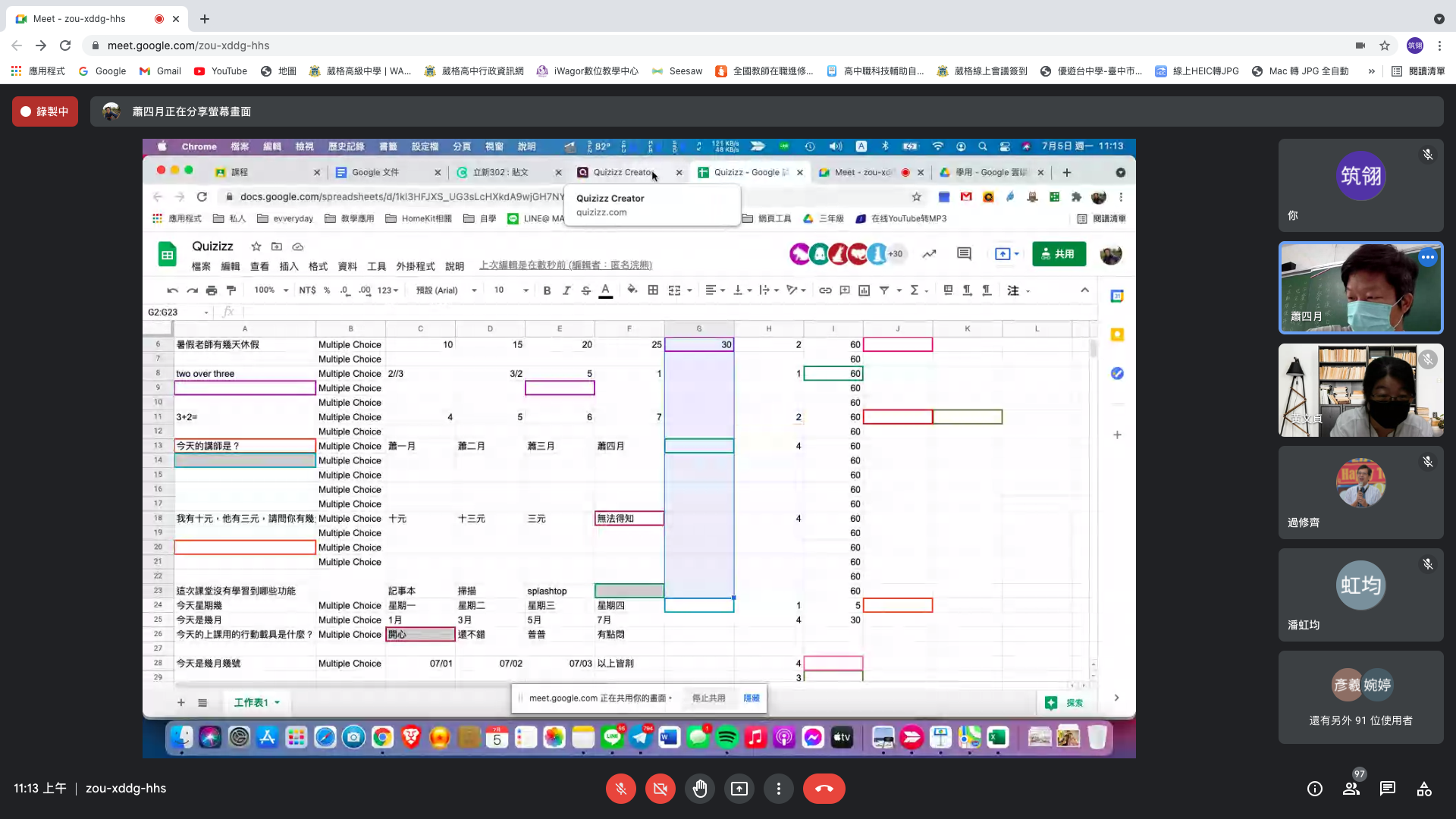1456x819 pixels.
Task: Click the camera permission icon in address bar
Action: coord(1360,45)
